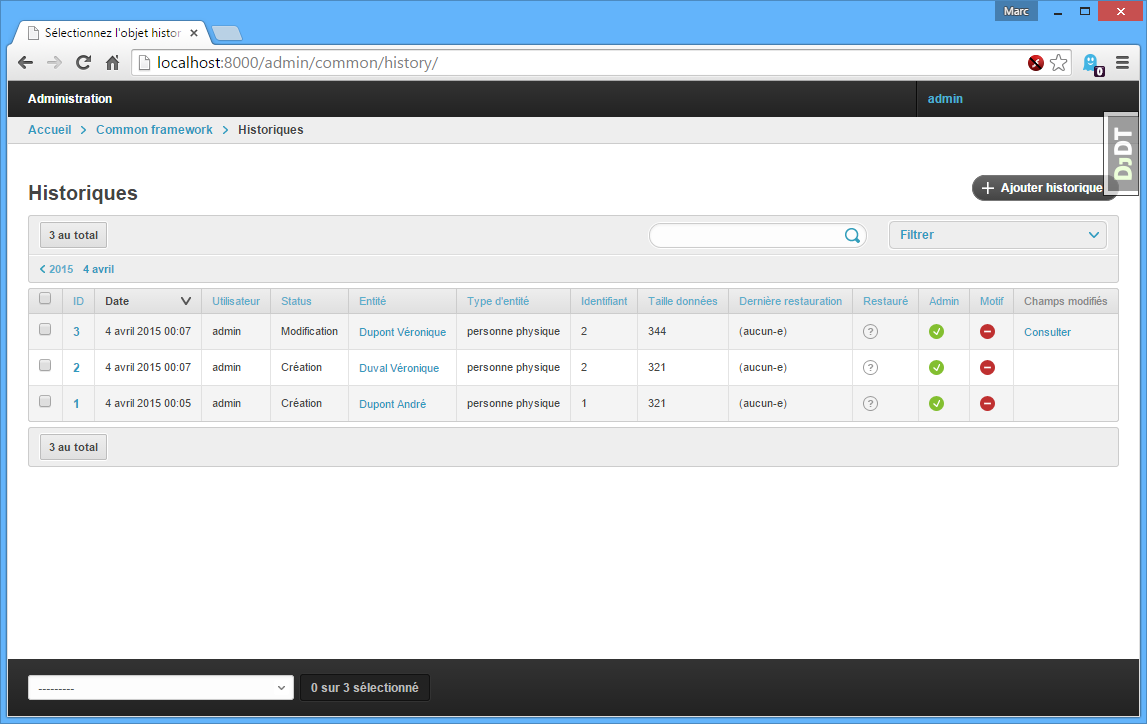Open the Filtrer dropdown
The image size is (1147, 724).
pyautogui.click(x=997, y=235)
